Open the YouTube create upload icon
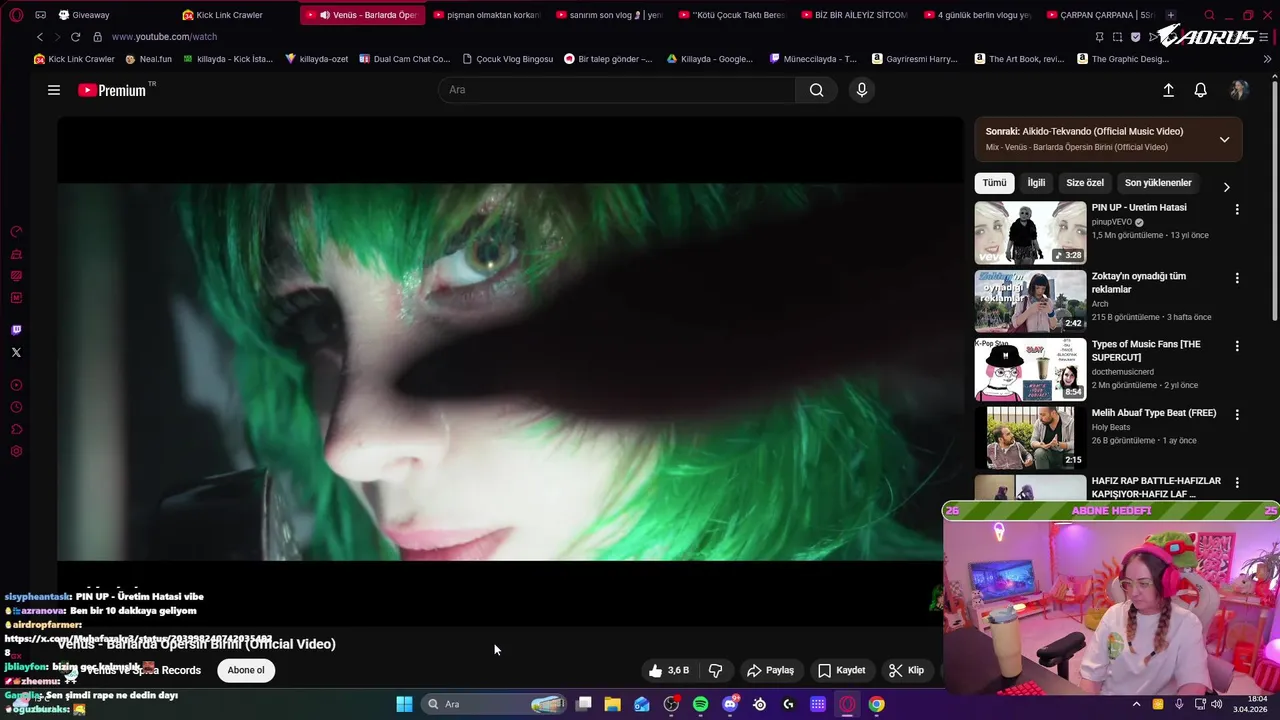This screenshot has width=1280, height=720. click(x=1168, y=90)
